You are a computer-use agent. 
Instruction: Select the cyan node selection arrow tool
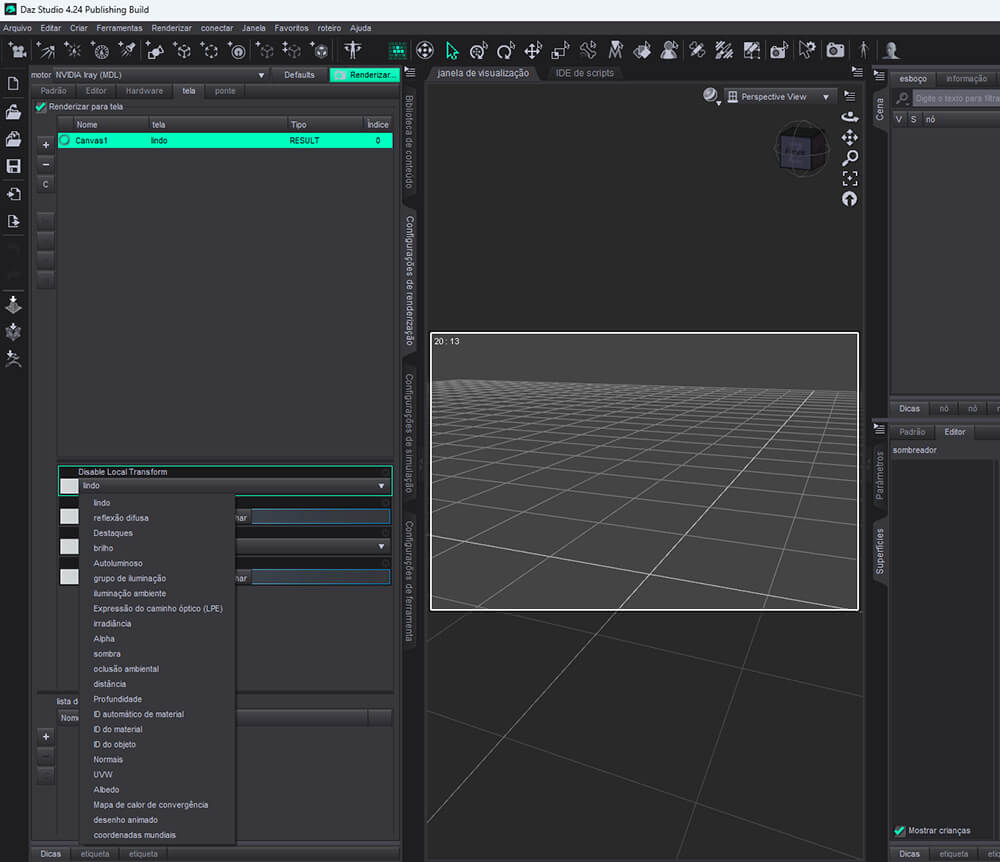pyautogui.click(x=452, y=50)
